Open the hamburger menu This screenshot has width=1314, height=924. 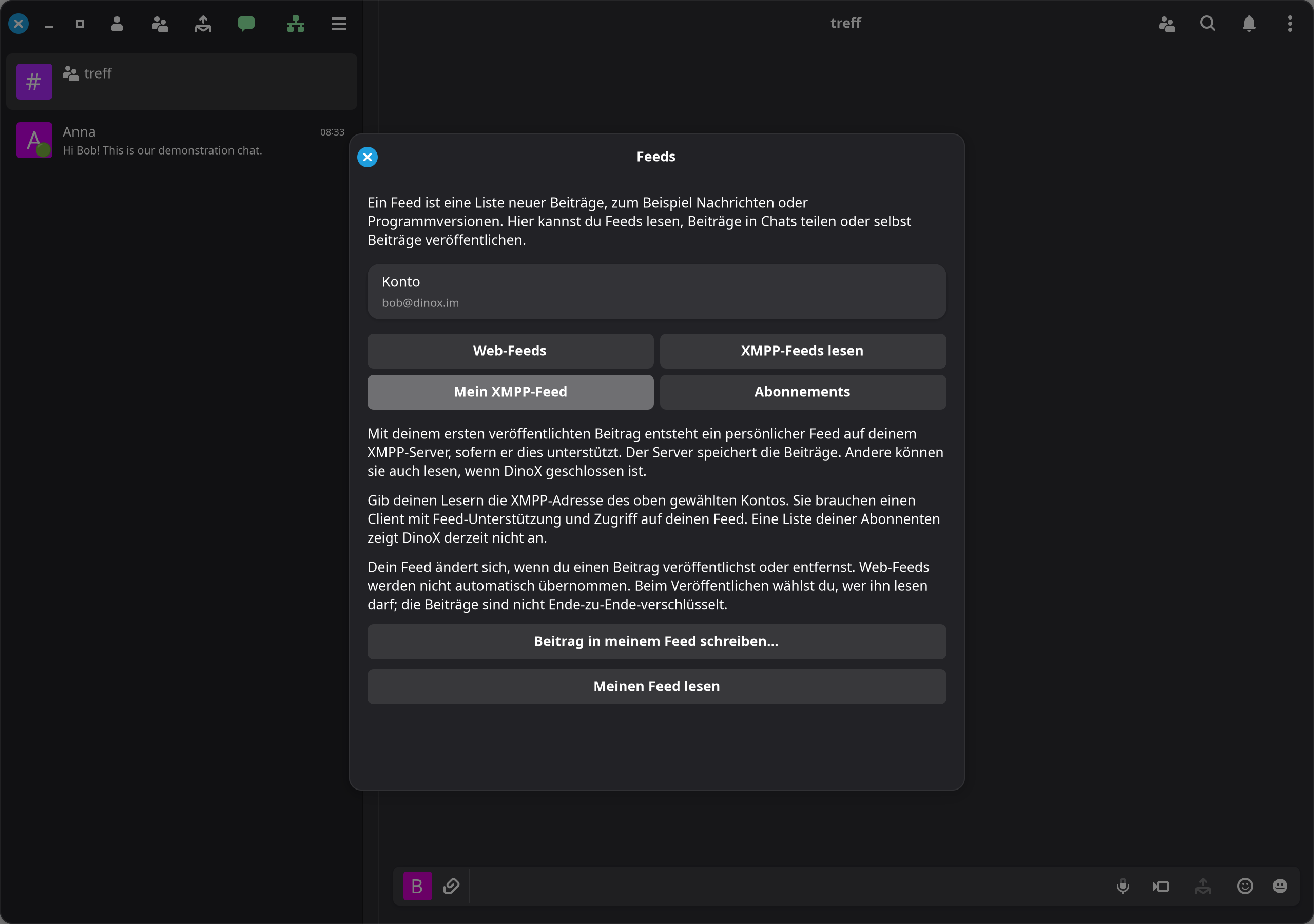click(x=339, y=24)
